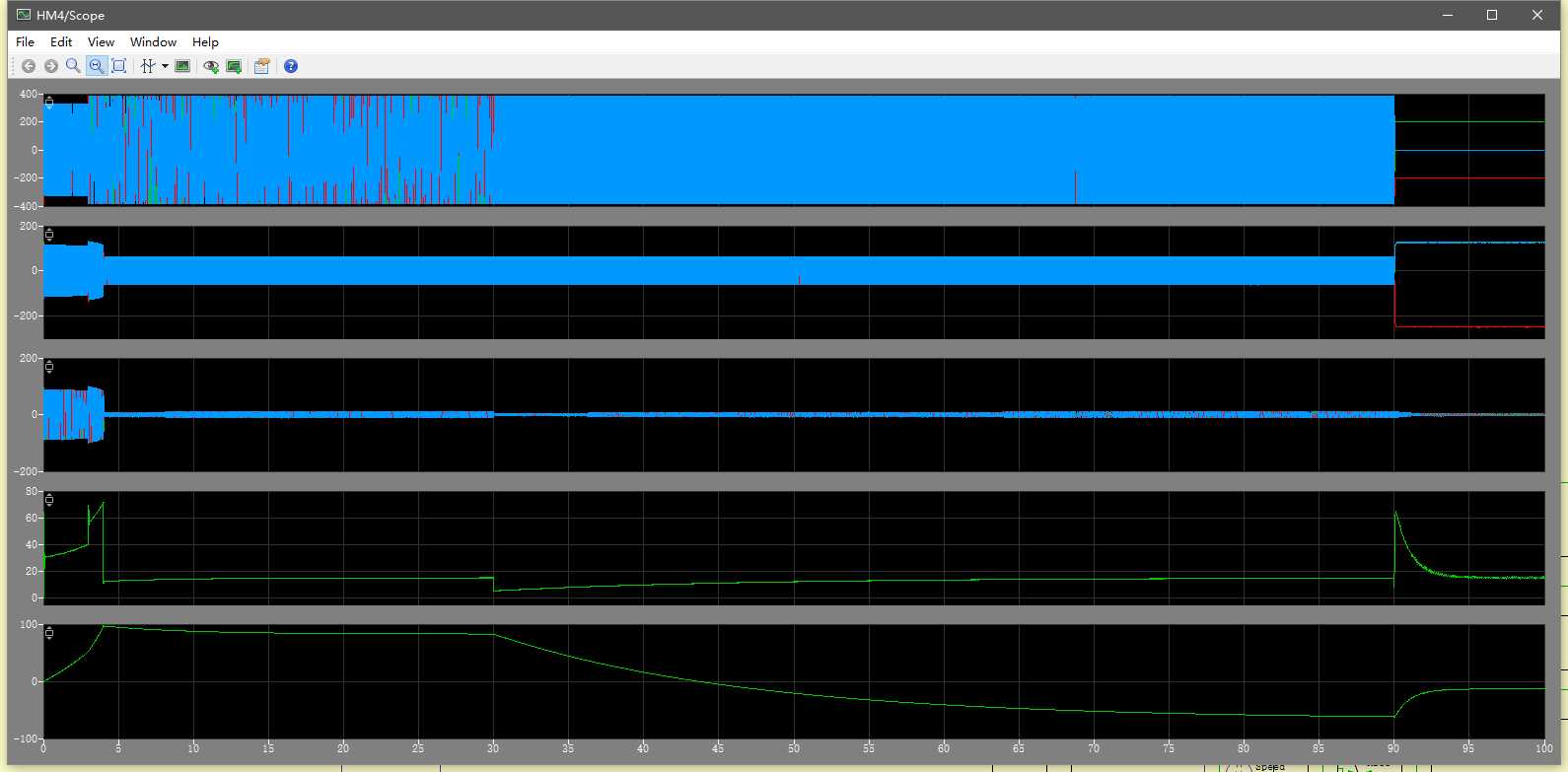Click the green scope display icon
Image resolution: width=1568 pixels, height=772 pixels.
[182, 66]
